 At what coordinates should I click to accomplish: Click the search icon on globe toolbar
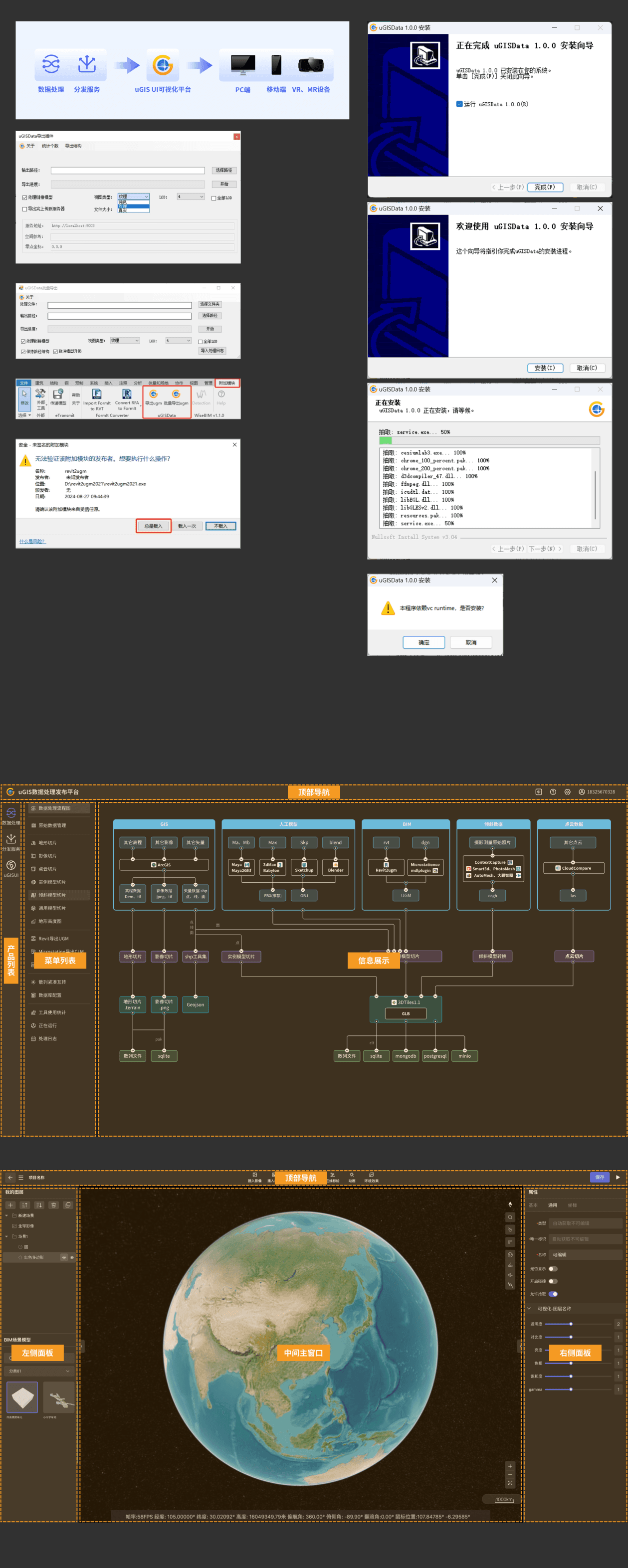(x=510, y=1217)
